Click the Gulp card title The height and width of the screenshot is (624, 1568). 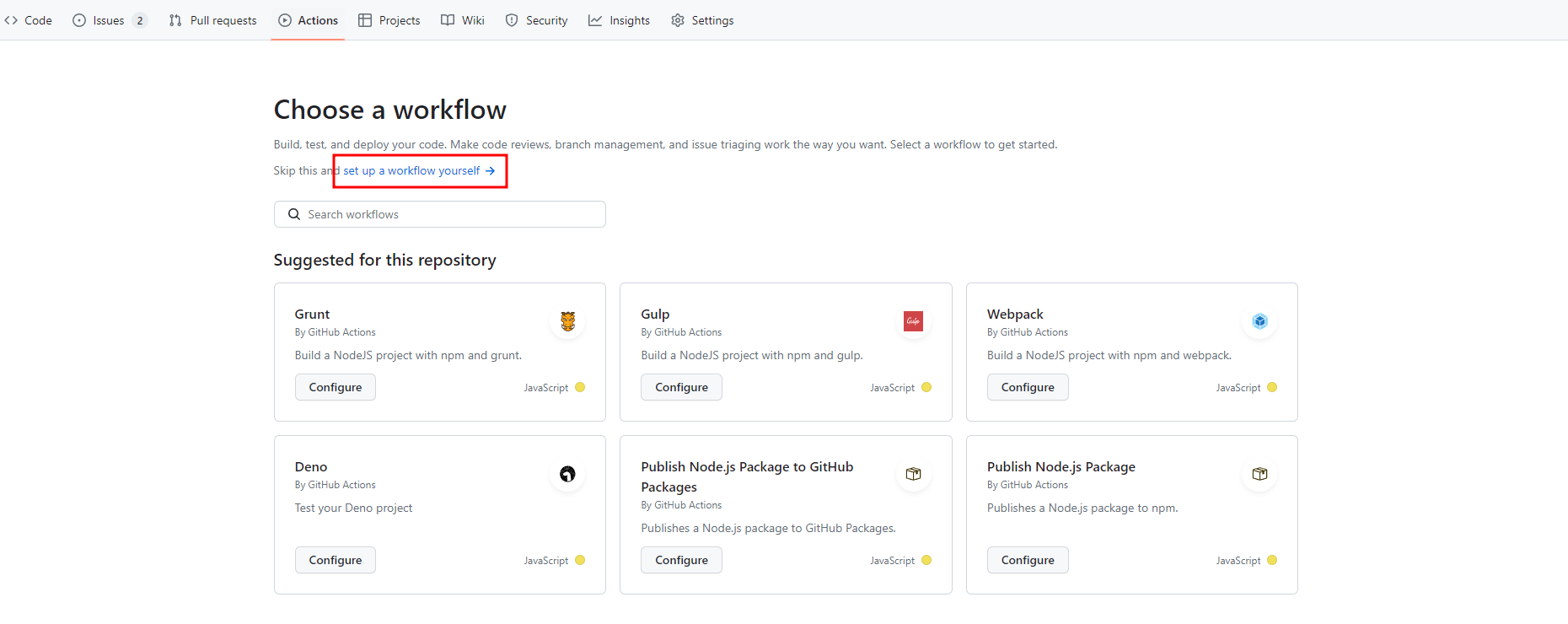click(x=655, y=314)
